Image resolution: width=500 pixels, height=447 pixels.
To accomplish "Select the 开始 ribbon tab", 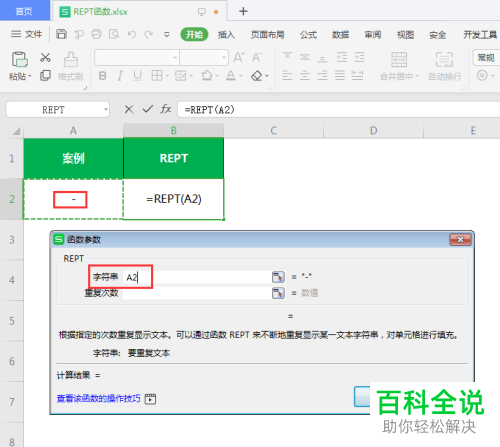I will [194, 34].
